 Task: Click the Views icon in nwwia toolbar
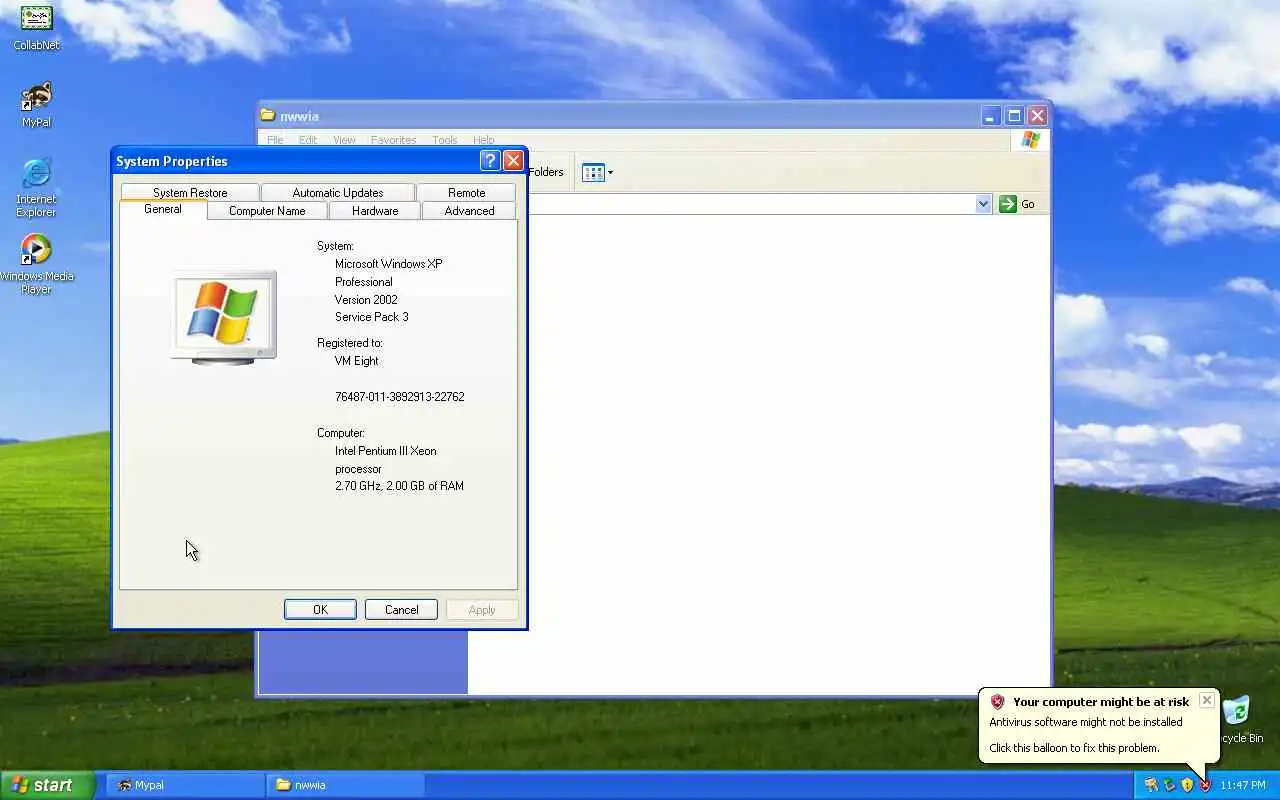pyautogui.click(x=593, y=173)
